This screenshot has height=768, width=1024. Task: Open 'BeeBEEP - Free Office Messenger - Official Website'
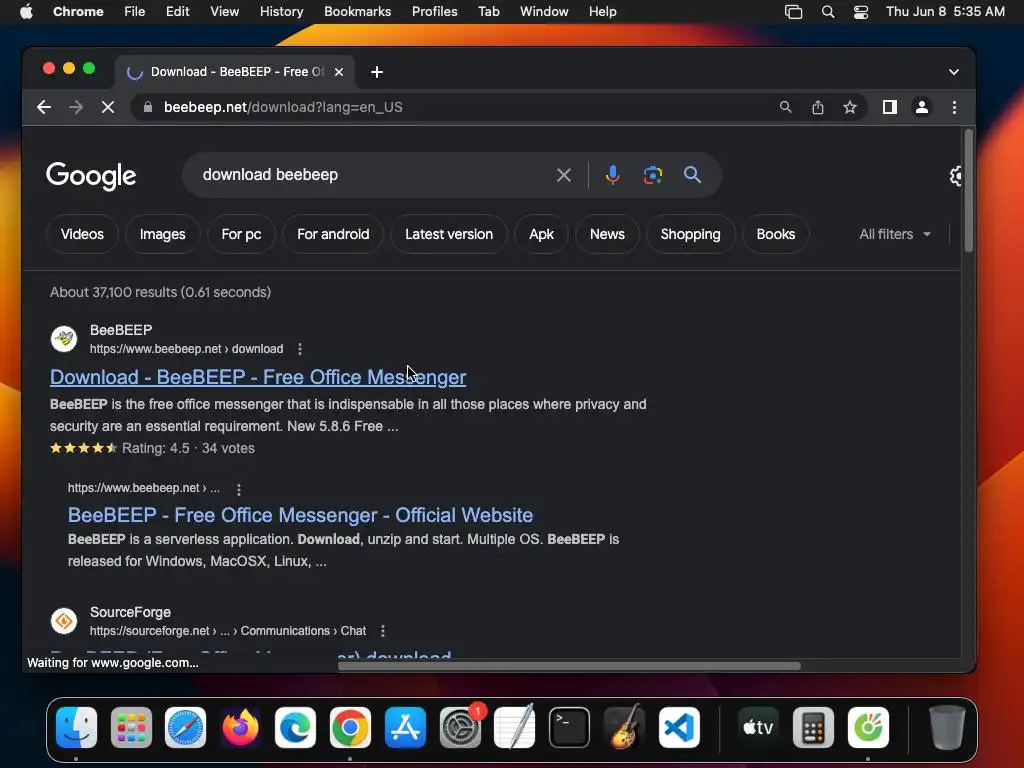coord(300,515)
